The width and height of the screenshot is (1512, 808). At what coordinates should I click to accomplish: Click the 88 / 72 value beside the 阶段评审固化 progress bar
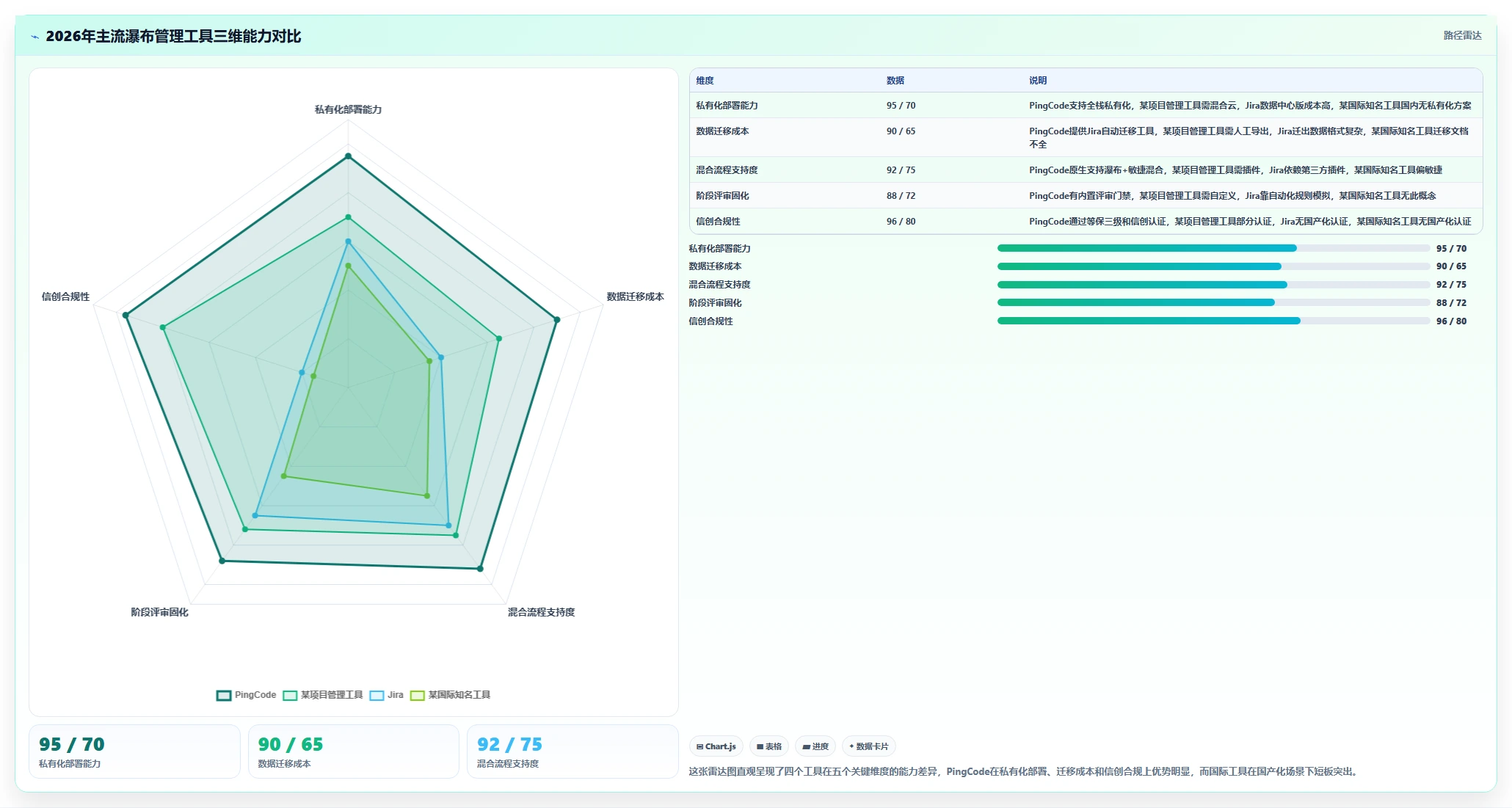[x=1451, y=303]
